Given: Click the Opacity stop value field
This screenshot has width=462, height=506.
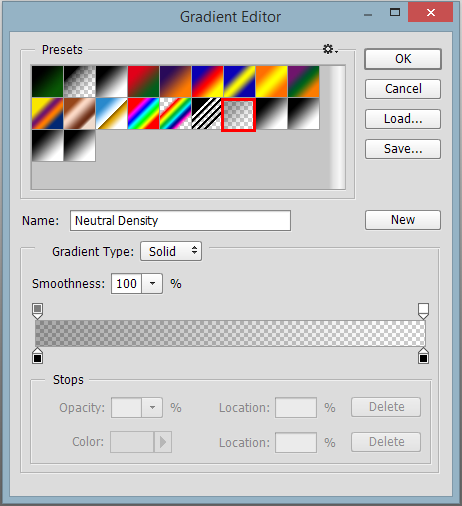Looking at the screenshot, I should pyautogui.click(x=126, y=407).
